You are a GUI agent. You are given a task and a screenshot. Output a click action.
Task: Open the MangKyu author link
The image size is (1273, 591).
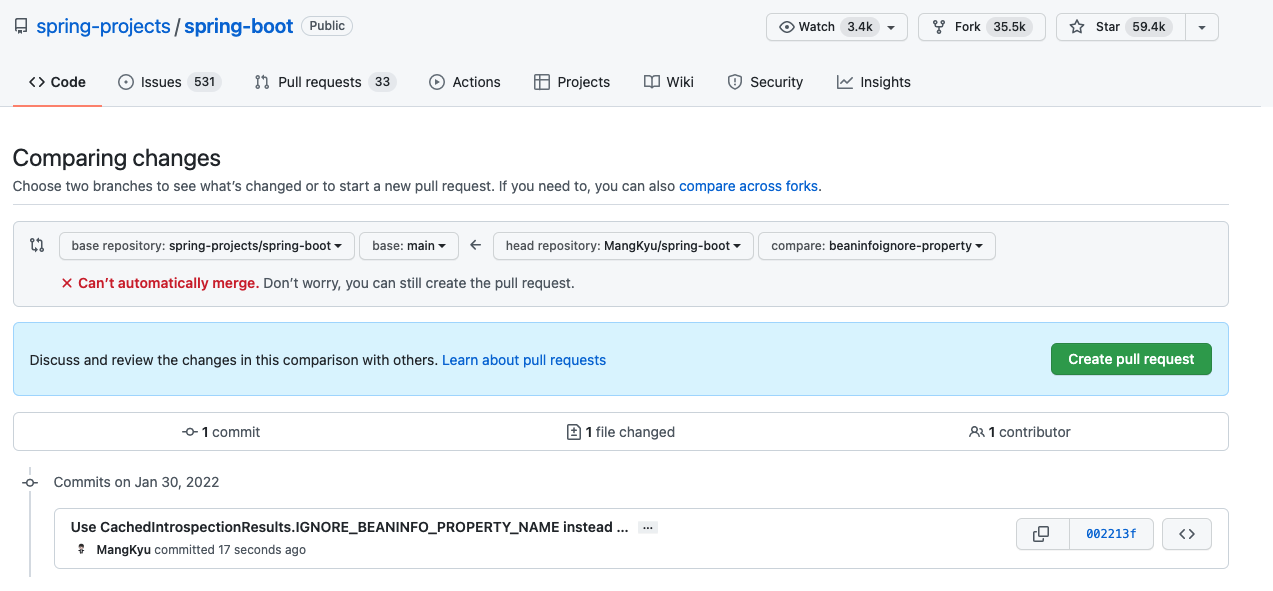click(x=123, y=550)
